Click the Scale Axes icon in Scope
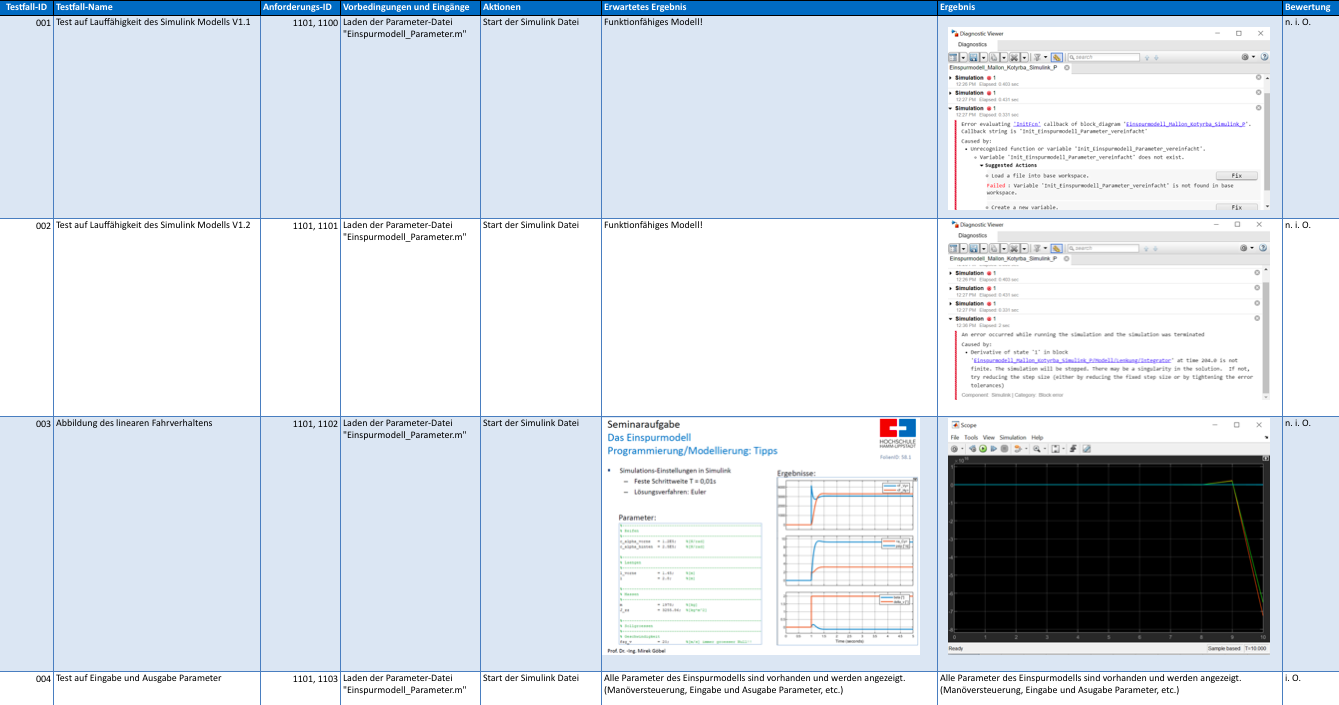Viewport: 1339px width, 705px height. [x=1056, y=449]
